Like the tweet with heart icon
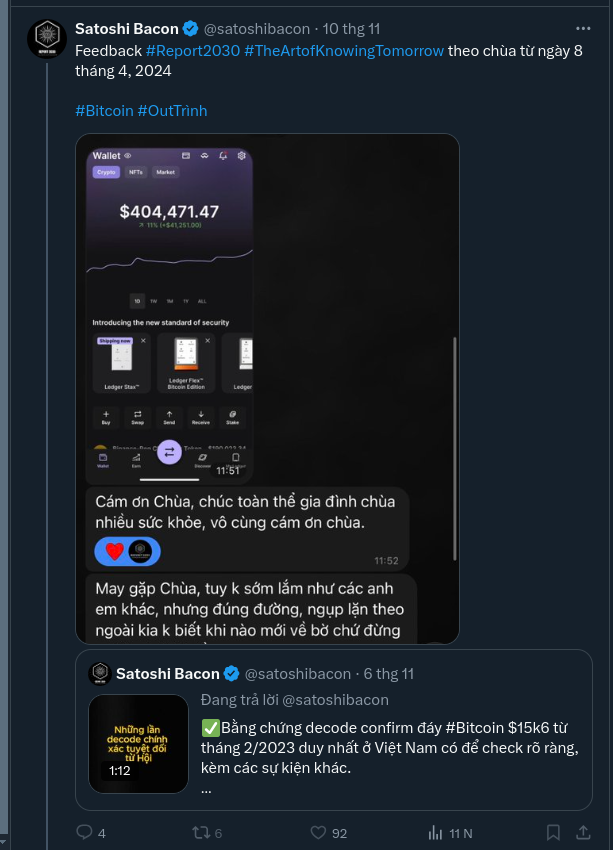 318,832
